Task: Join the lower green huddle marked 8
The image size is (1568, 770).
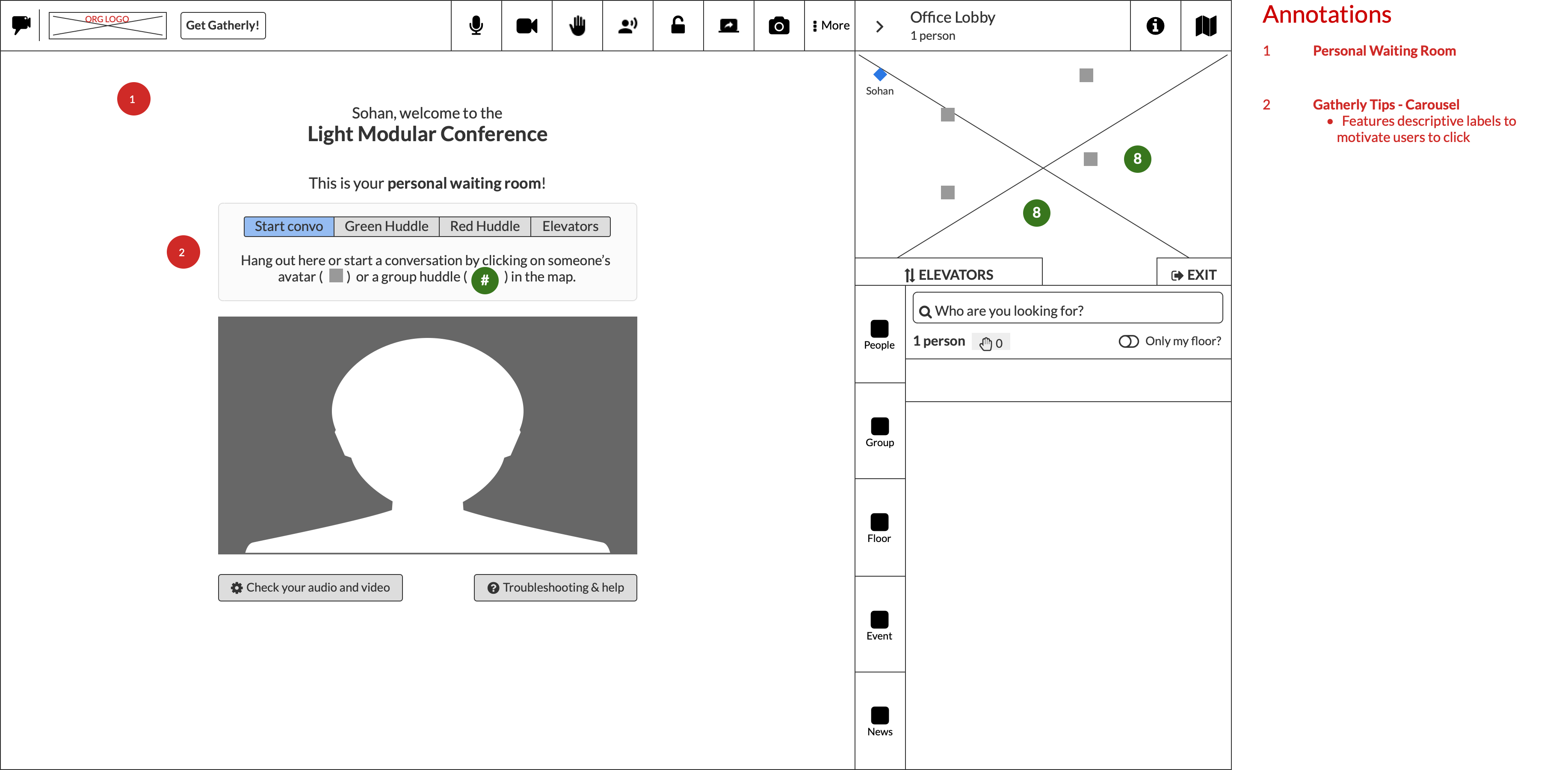Action: coord(1037,213)
